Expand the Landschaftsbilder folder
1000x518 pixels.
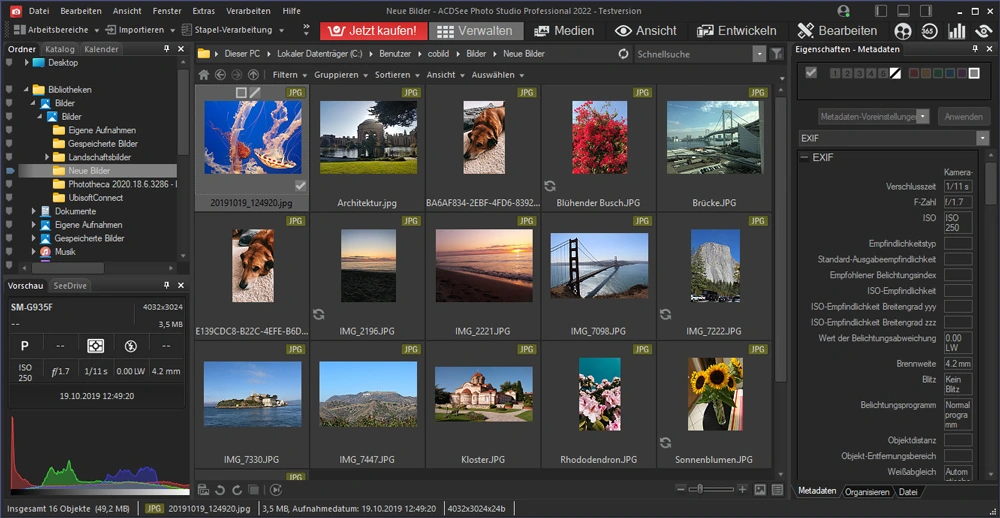point(47,157)
